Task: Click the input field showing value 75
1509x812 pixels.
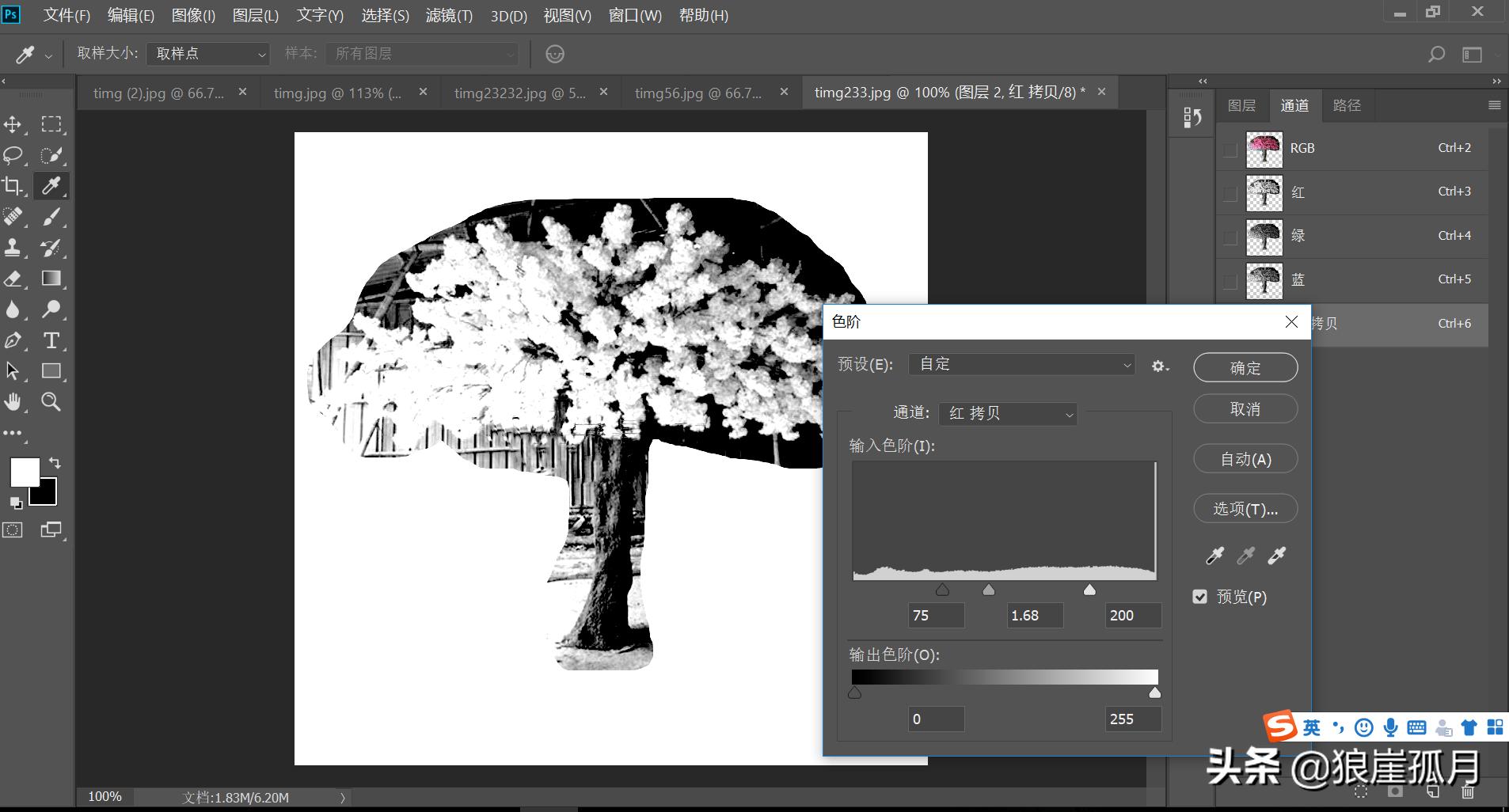Action: pos(936,615)
